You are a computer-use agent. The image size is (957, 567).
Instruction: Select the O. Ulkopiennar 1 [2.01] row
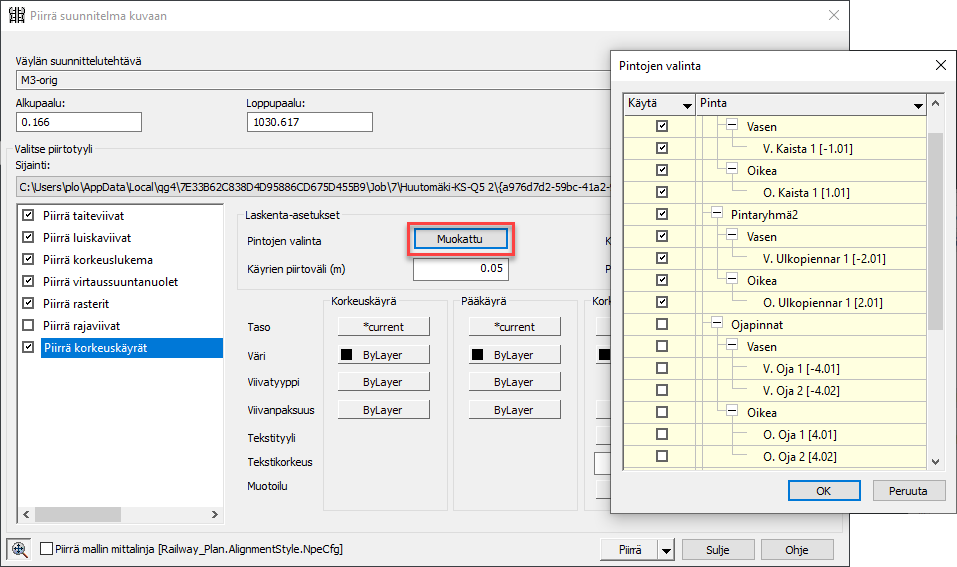point(823,303)
